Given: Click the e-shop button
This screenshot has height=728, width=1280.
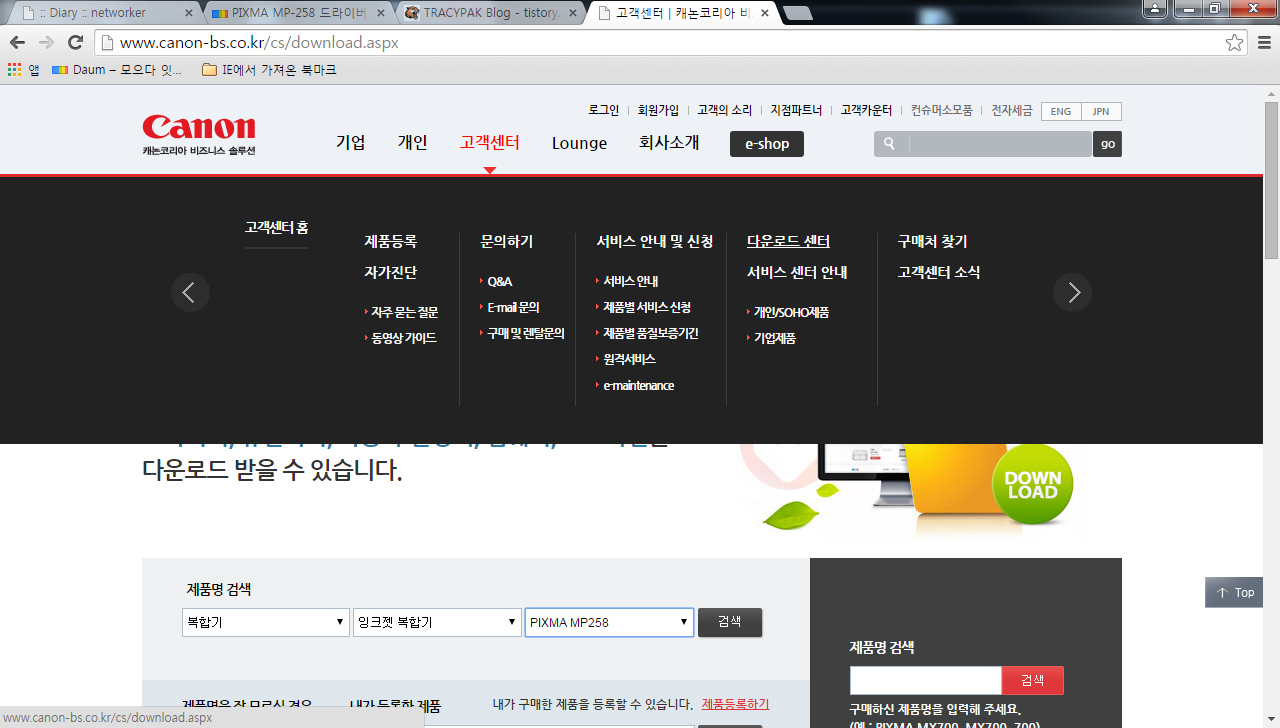Looking at the screenshot, I should [x=767, y=144].
